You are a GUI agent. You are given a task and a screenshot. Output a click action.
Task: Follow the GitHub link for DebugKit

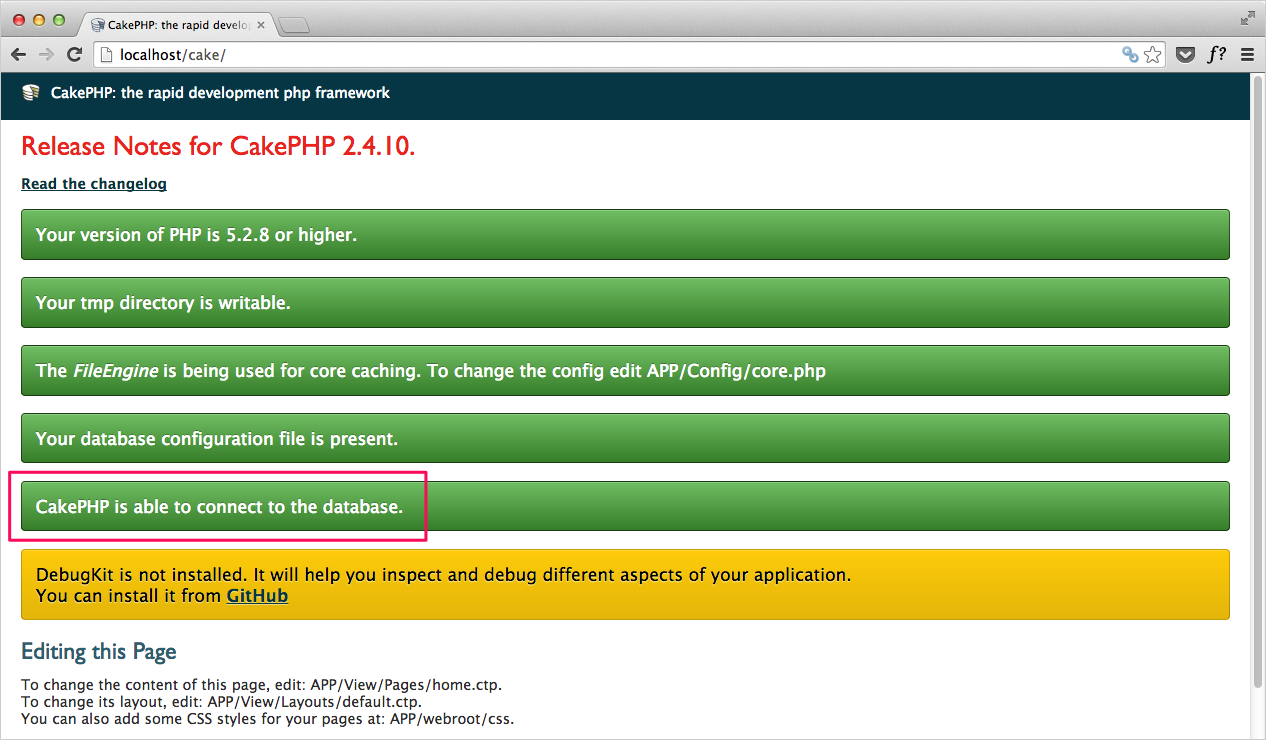pos(257,596)
